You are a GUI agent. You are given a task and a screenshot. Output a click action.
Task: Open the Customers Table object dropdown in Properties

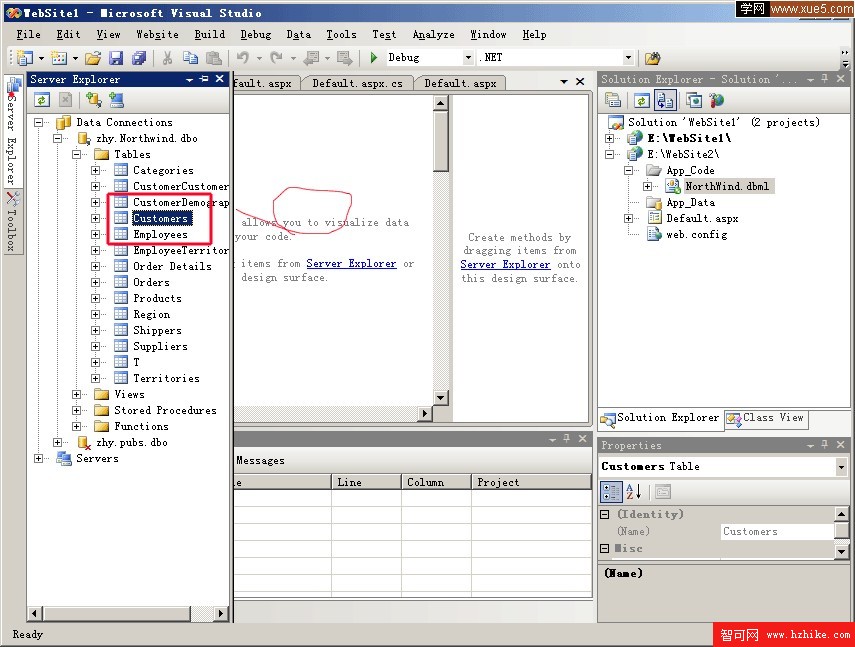click(x=841, y=467)
